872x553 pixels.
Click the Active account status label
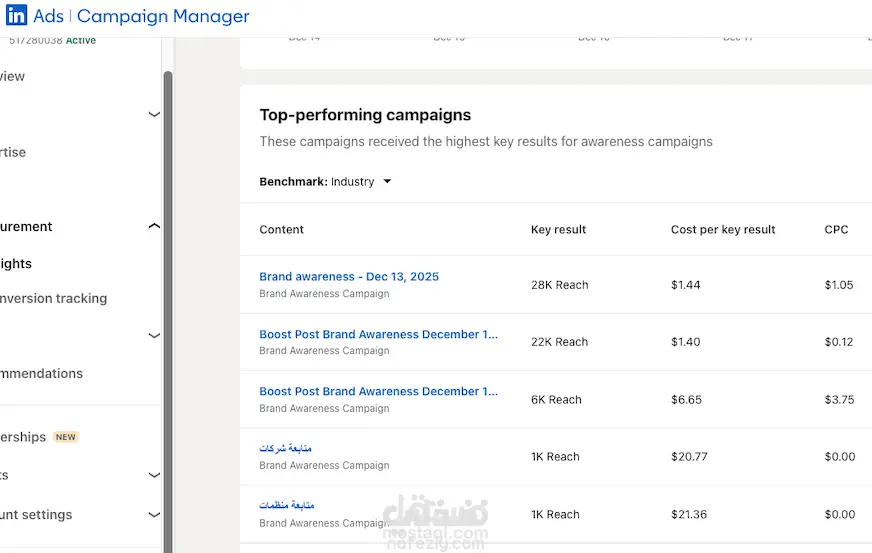pyautogui.click(x=81, y=40)
